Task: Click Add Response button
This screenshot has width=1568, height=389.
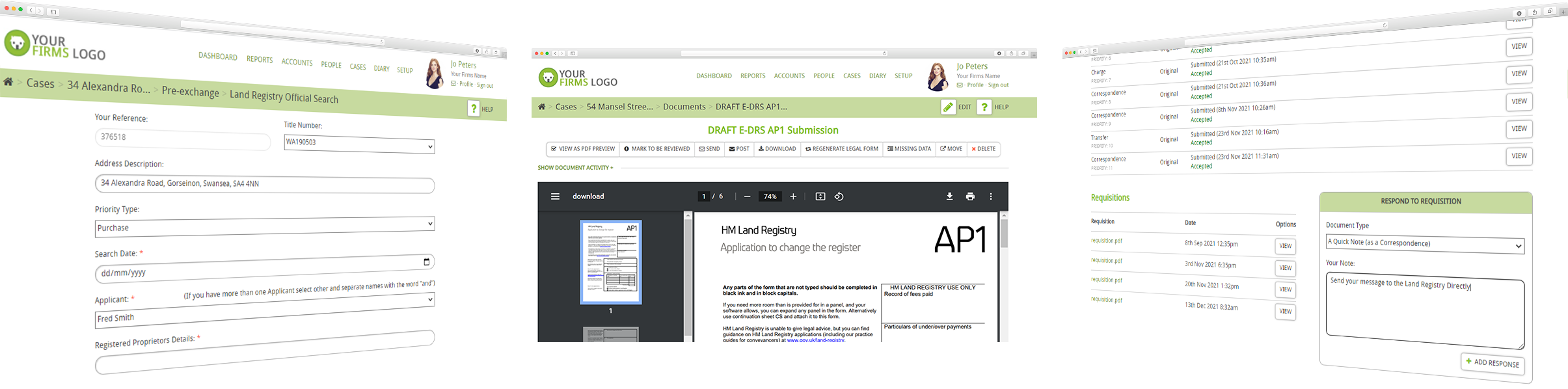Action: tap(1493, 362)
